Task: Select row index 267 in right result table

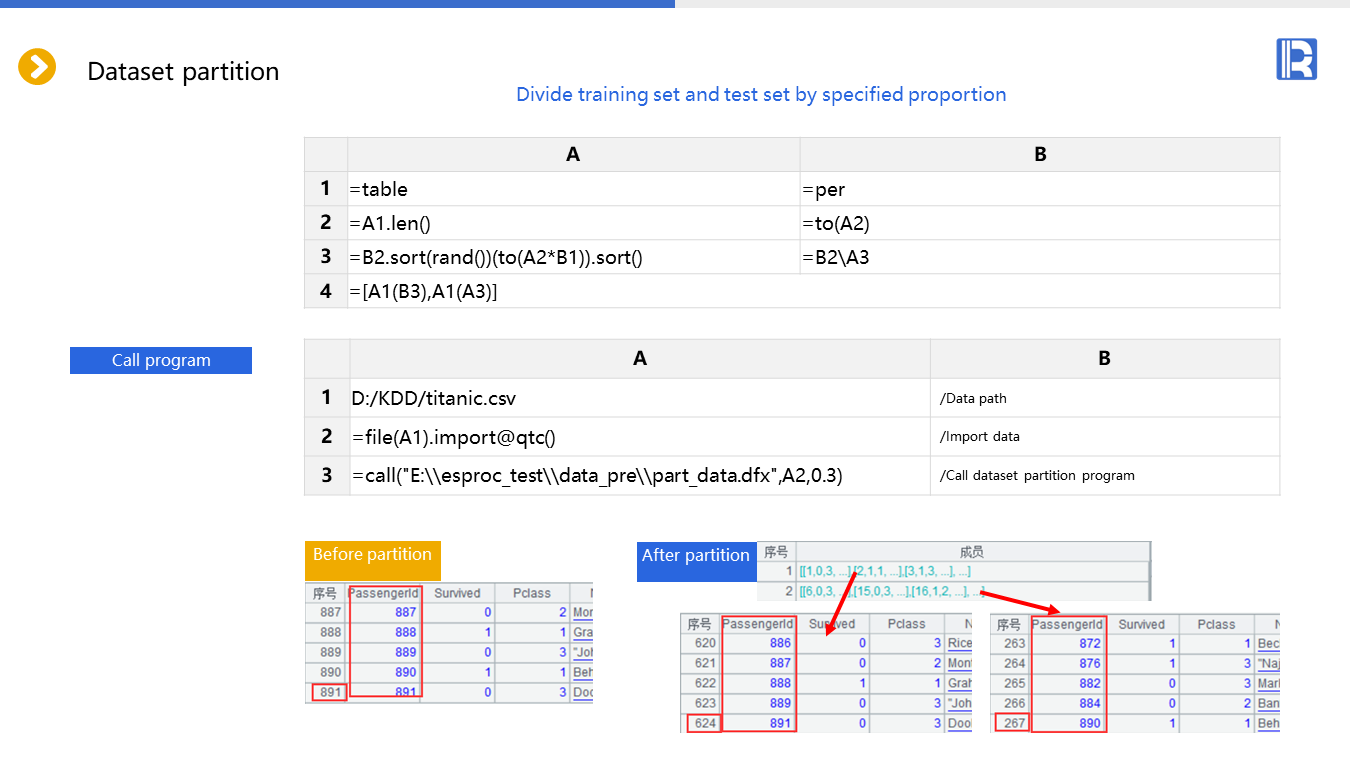Action: (x=1014, y=723)
